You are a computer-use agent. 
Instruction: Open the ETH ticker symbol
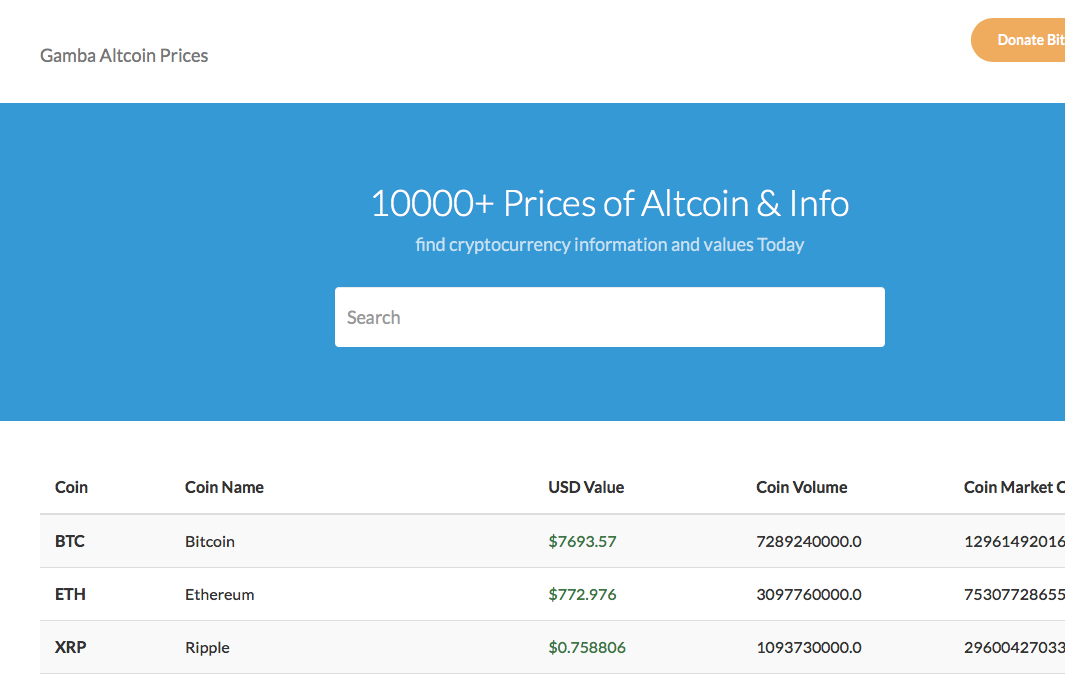(70, 594)
